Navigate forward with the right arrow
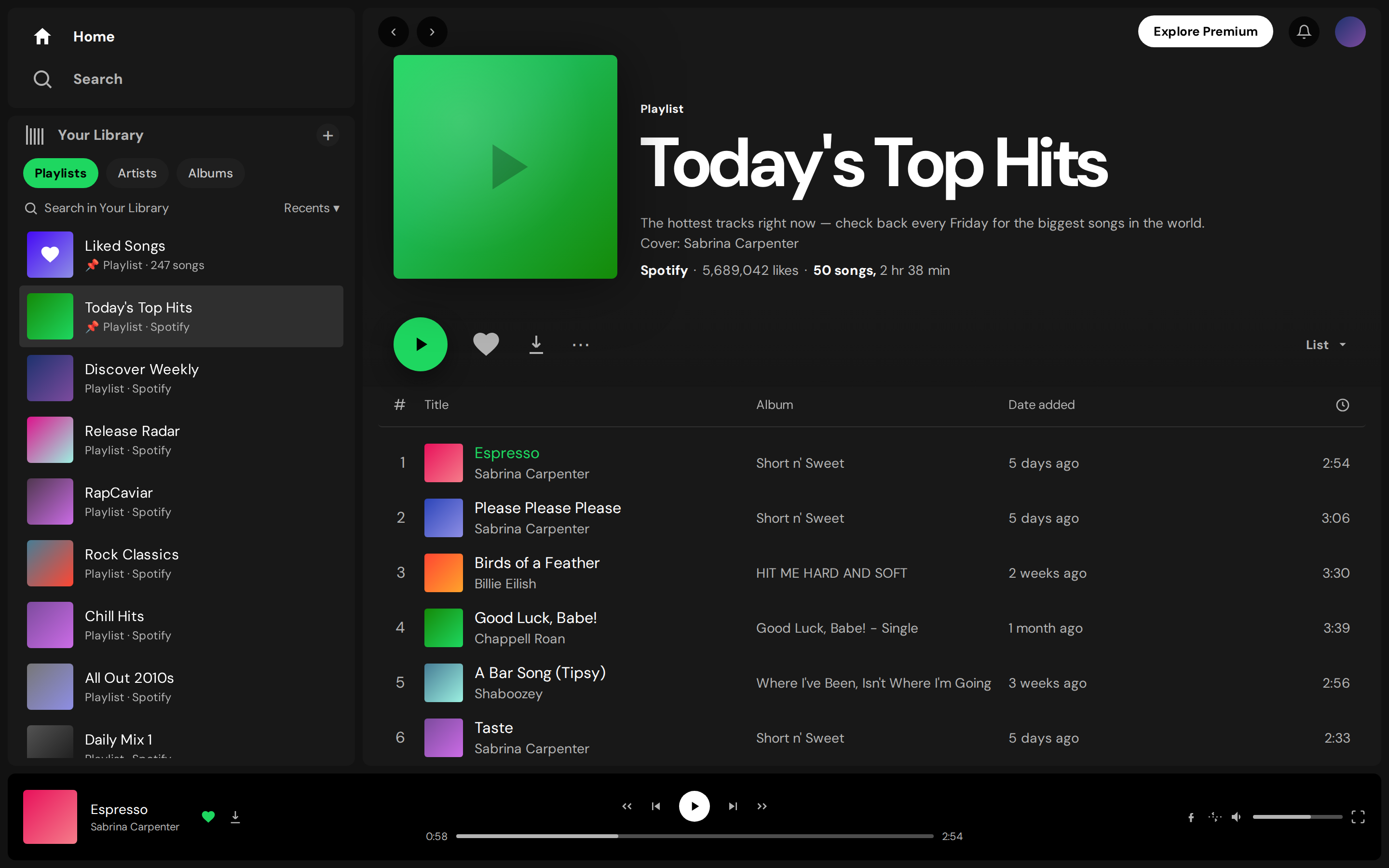This screenshot has width=1389, height=868. (432, 31)
